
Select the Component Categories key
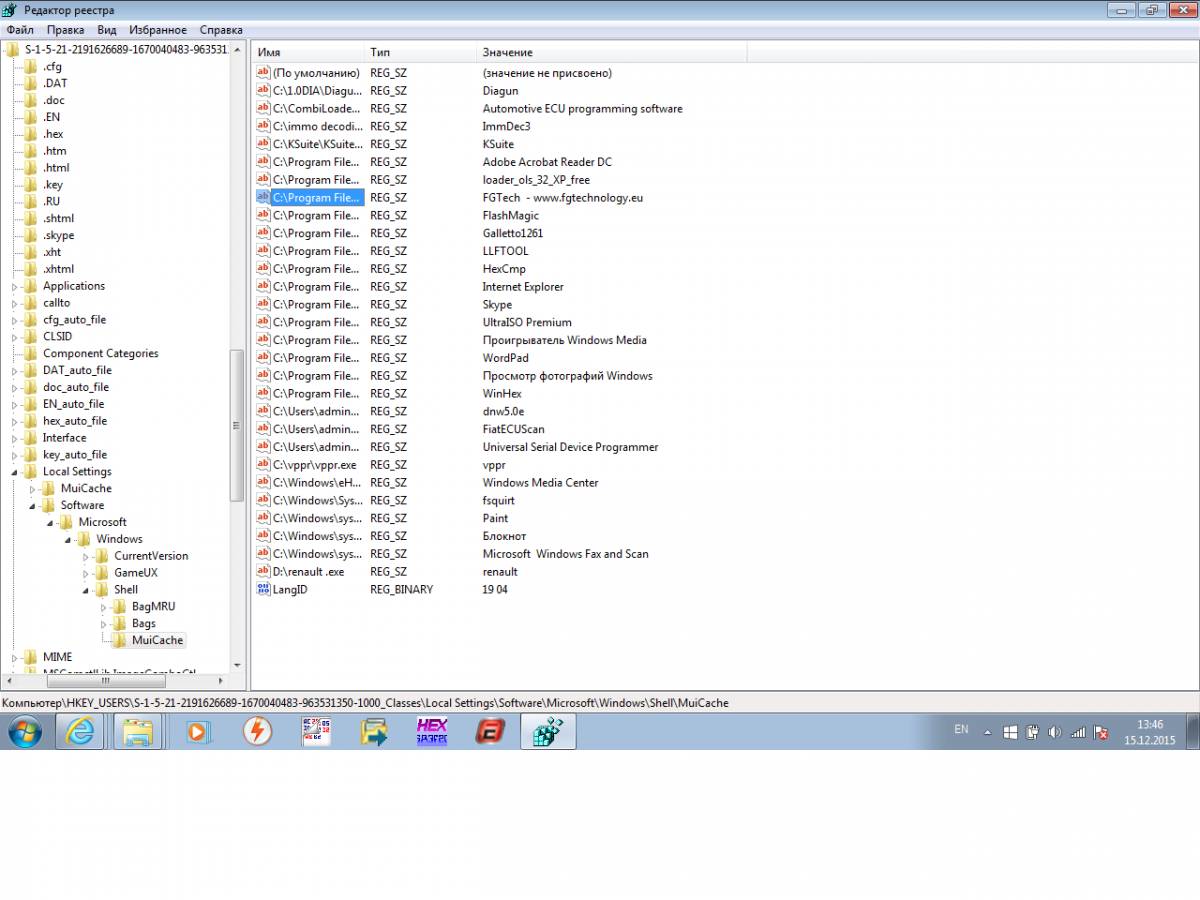coord(100,353)
